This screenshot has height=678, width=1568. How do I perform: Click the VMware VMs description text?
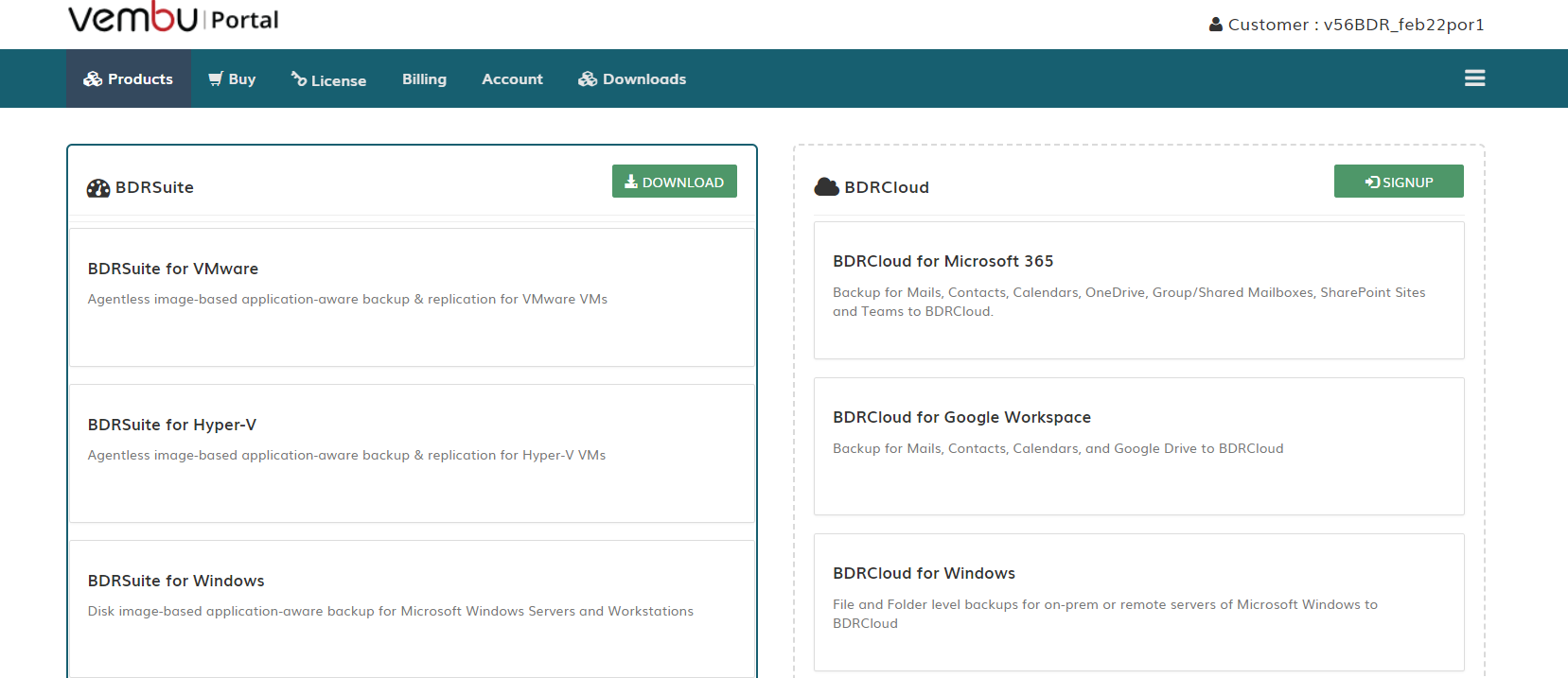[x=347, y=299]
